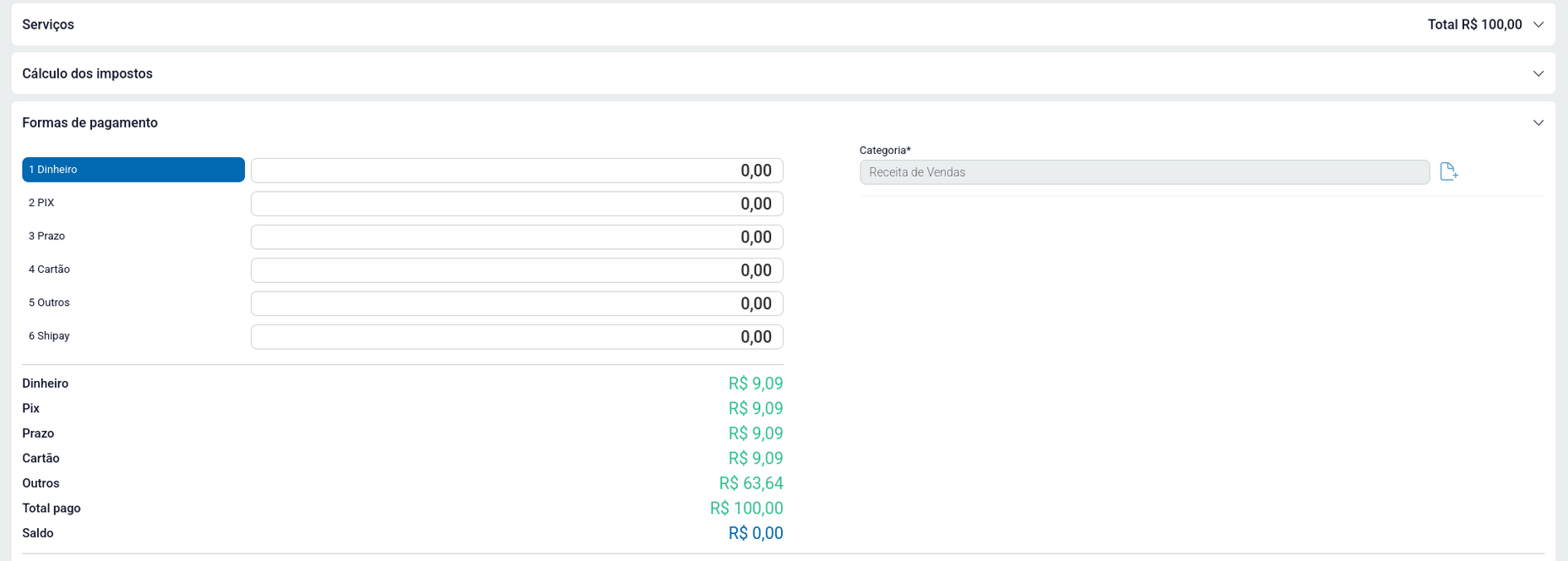Choose the 4 Cartão payment option
1568x561 pixels.
(133, 270)
